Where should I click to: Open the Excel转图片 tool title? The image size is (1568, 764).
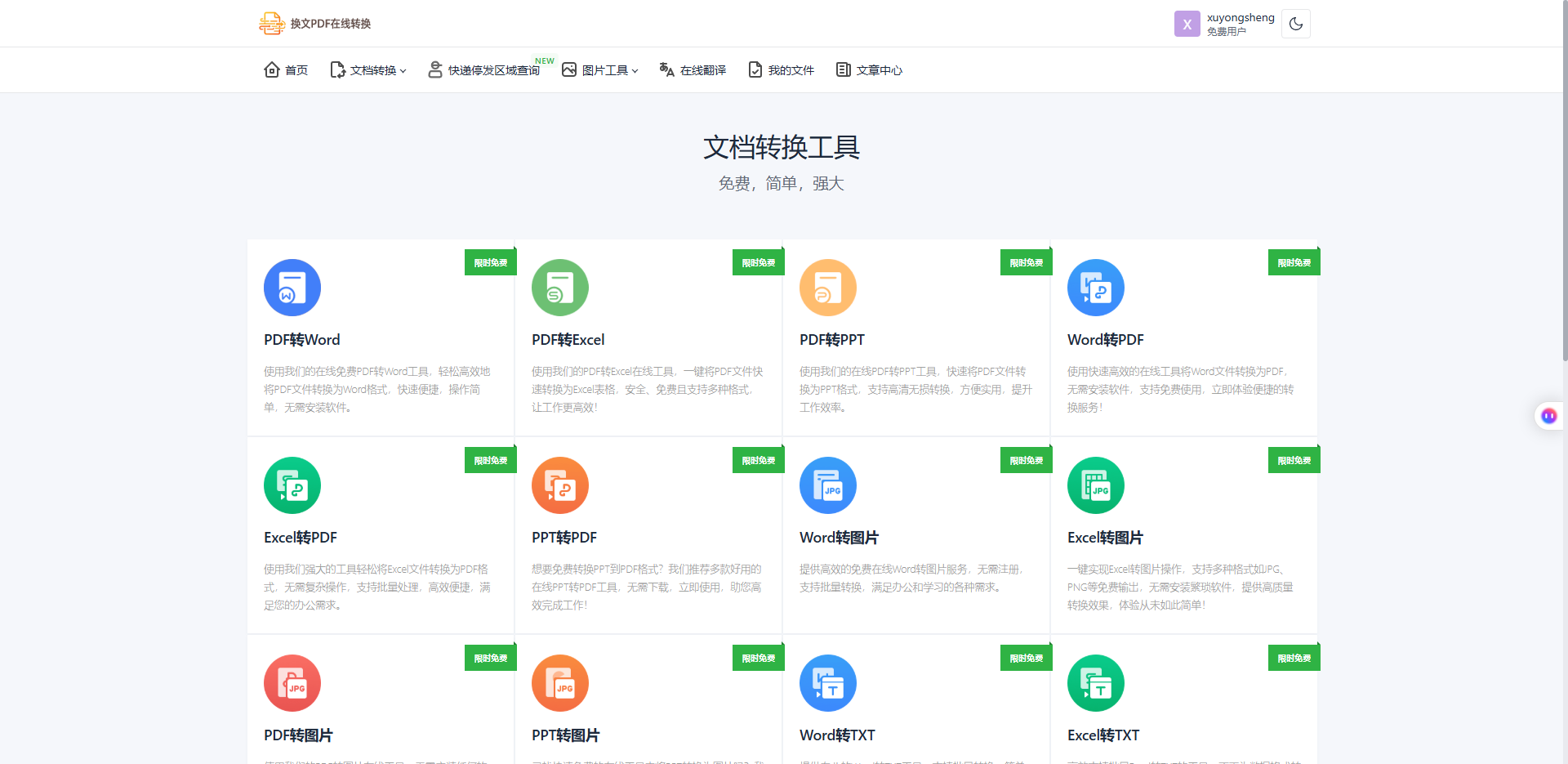pos(1105,537)
